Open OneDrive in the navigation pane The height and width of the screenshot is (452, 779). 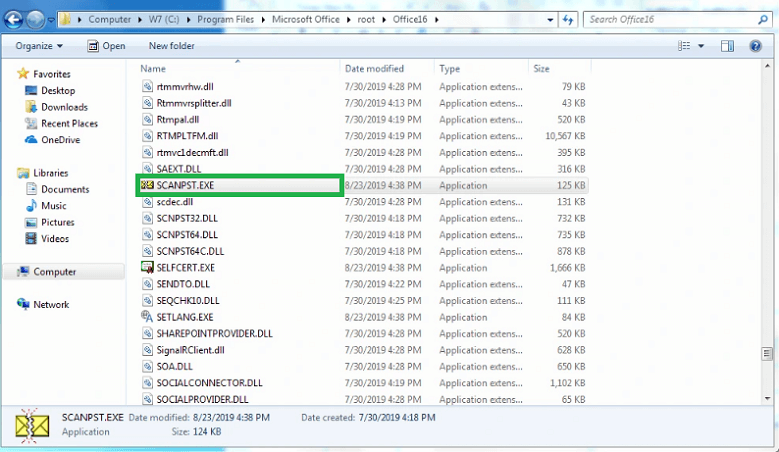60,140
